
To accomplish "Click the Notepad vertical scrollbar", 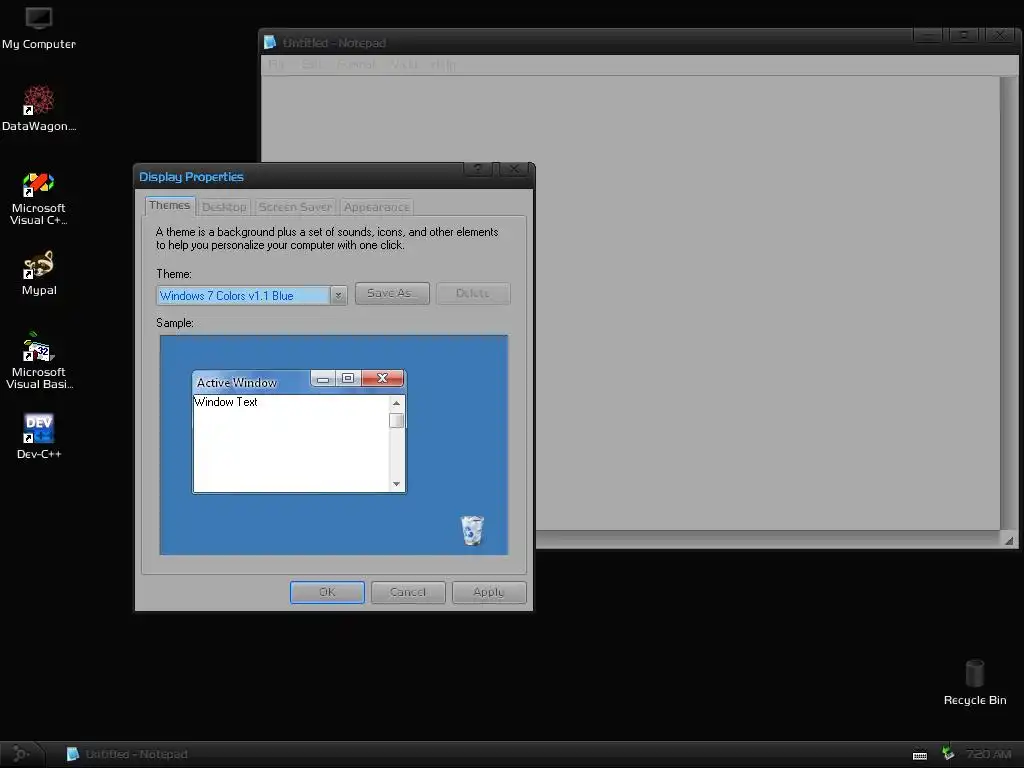I will 1008,303.
